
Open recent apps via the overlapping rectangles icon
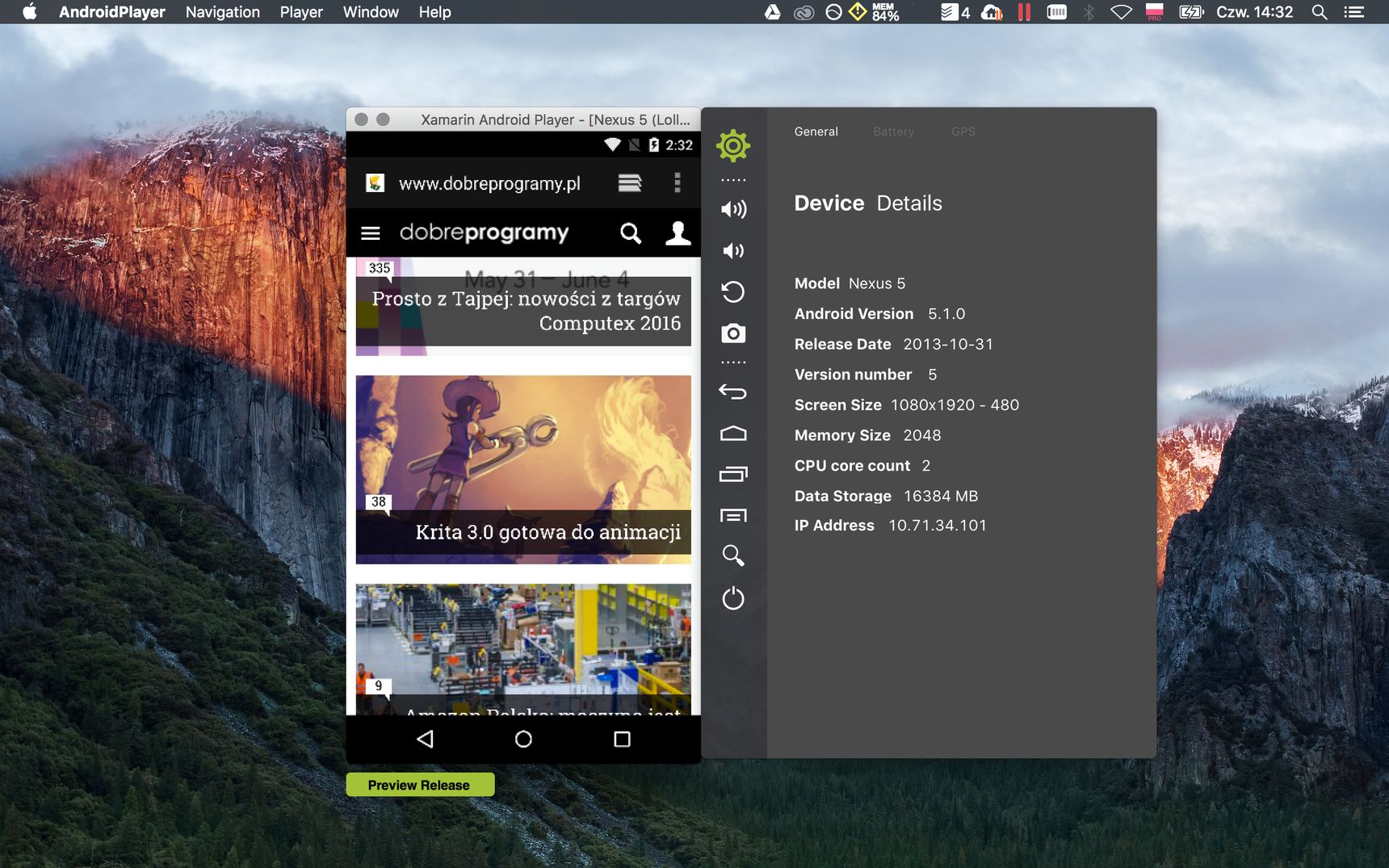[x=733, y=474]
